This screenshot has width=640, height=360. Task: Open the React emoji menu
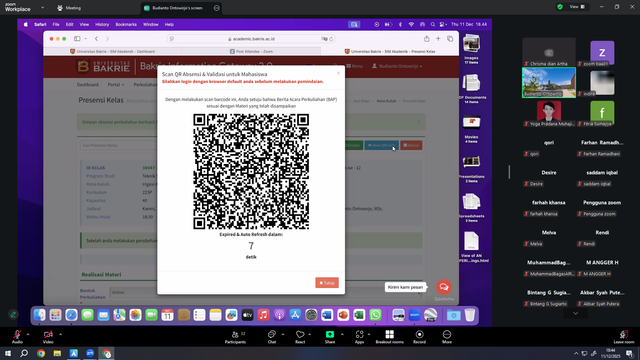[300, 337]
